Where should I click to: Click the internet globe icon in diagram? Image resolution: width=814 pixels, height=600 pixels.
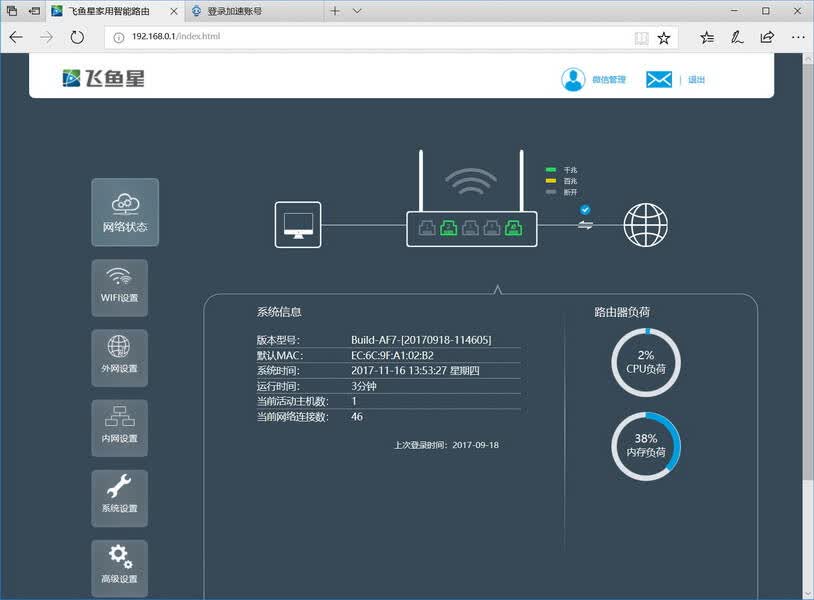(x=645, y=225)
